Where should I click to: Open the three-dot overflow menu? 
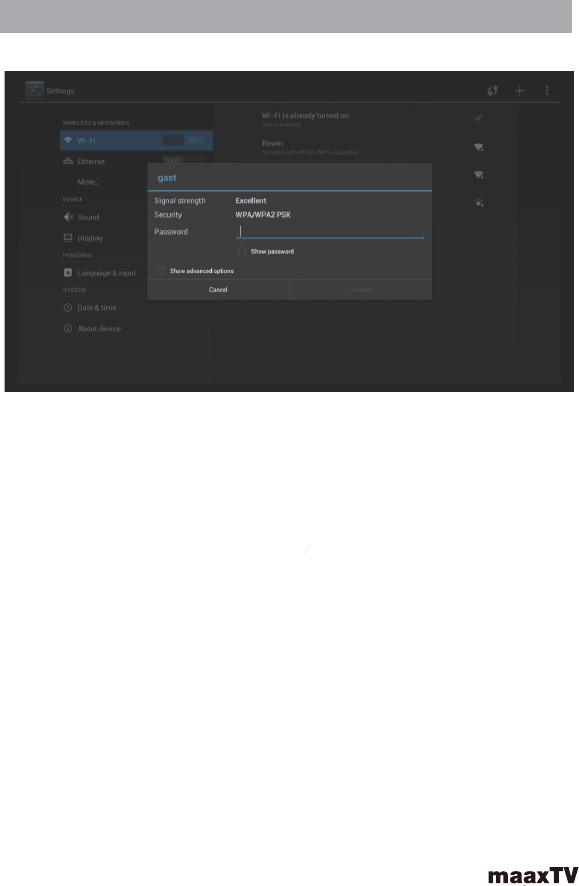pos(547,90)
